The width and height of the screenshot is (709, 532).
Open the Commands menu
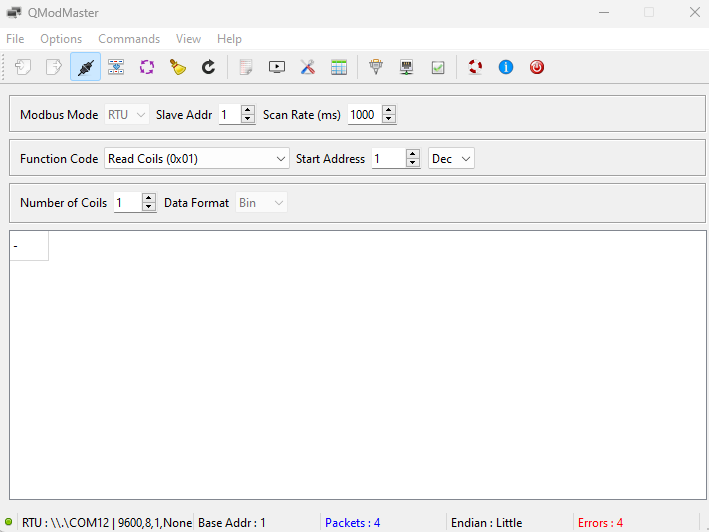[129, 39]
